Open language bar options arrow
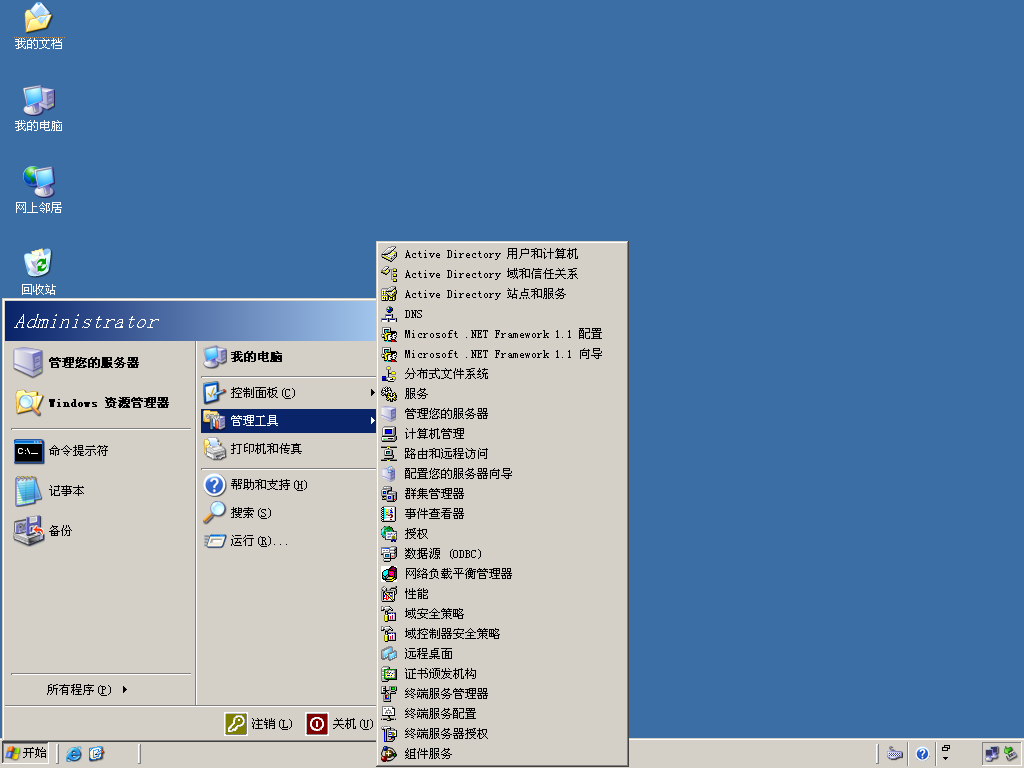Screen dimensions: 1024x768 coord(946,759)
